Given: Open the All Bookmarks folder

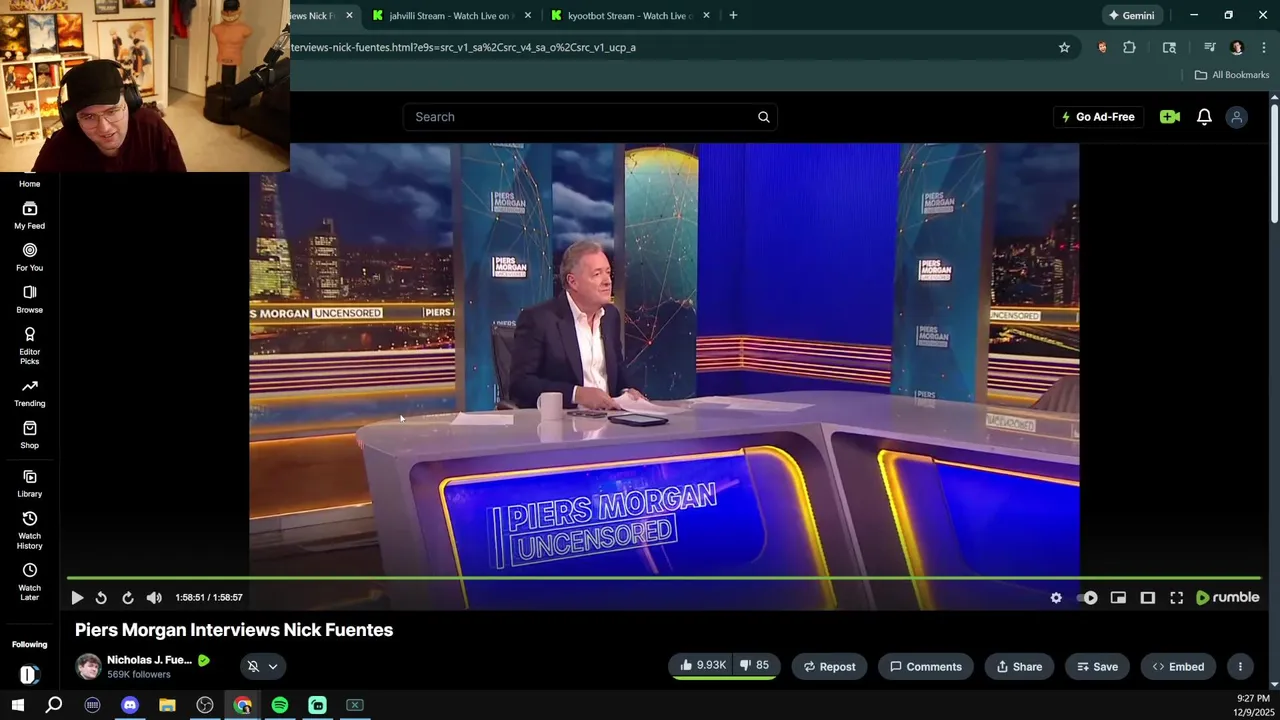Looking at the screenshot, I should 1232,75.
